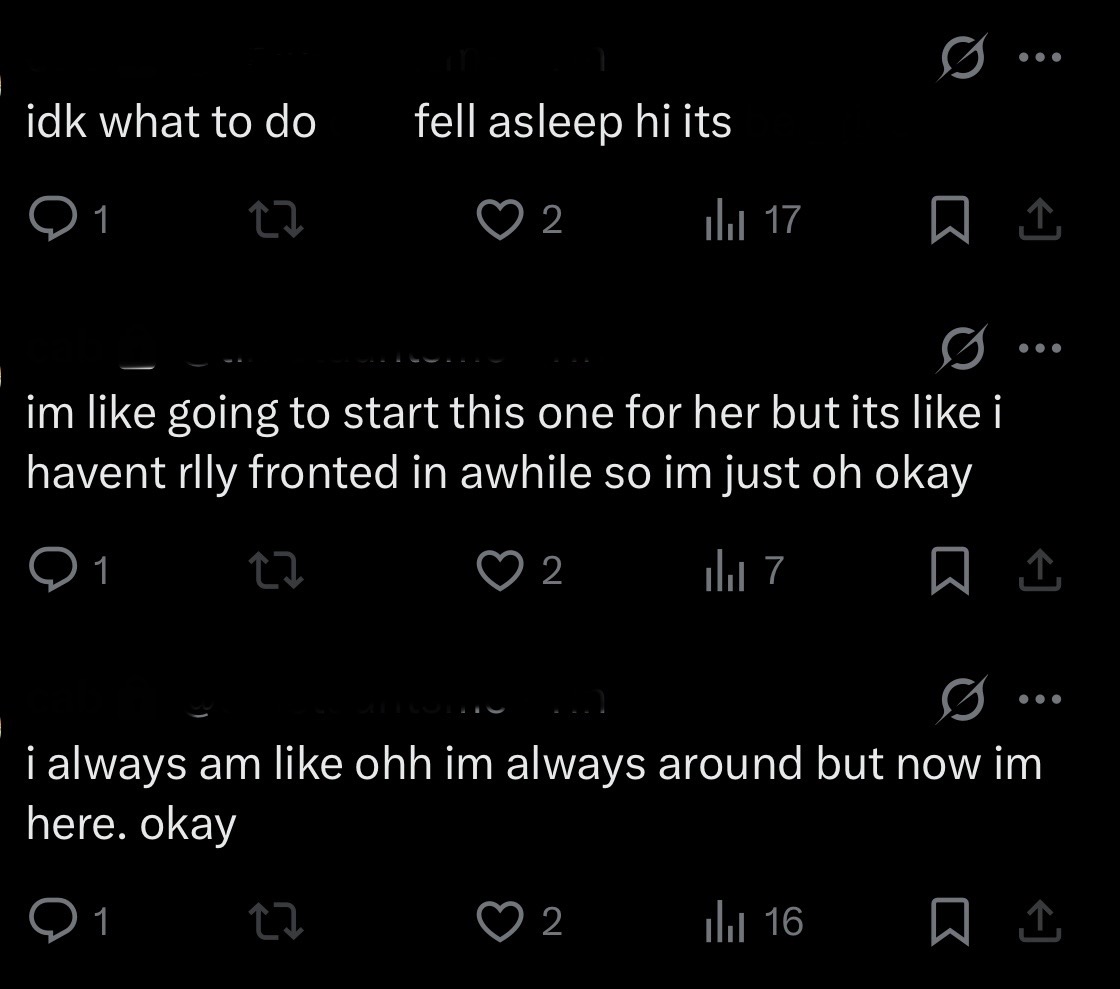
Task: View analytics showing 7 views
Action: click(x=745, y=571)
